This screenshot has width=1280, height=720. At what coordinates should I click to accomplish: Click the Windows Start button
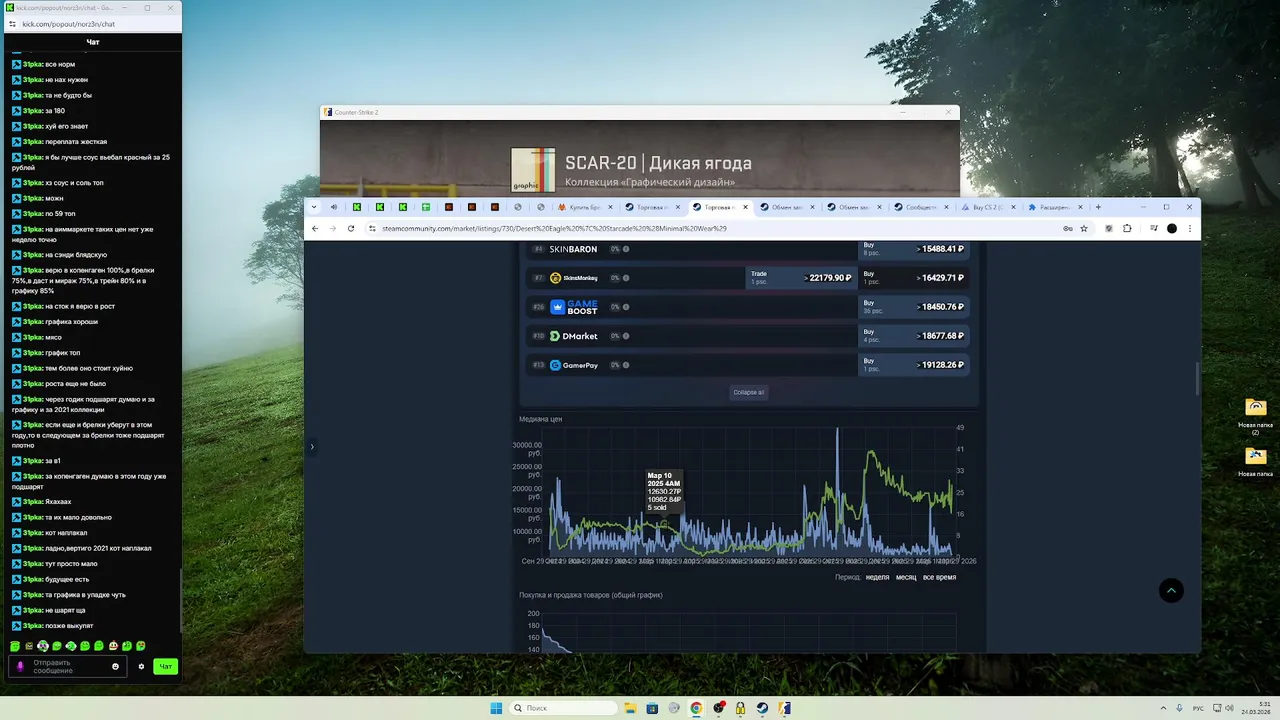point(496,708)
